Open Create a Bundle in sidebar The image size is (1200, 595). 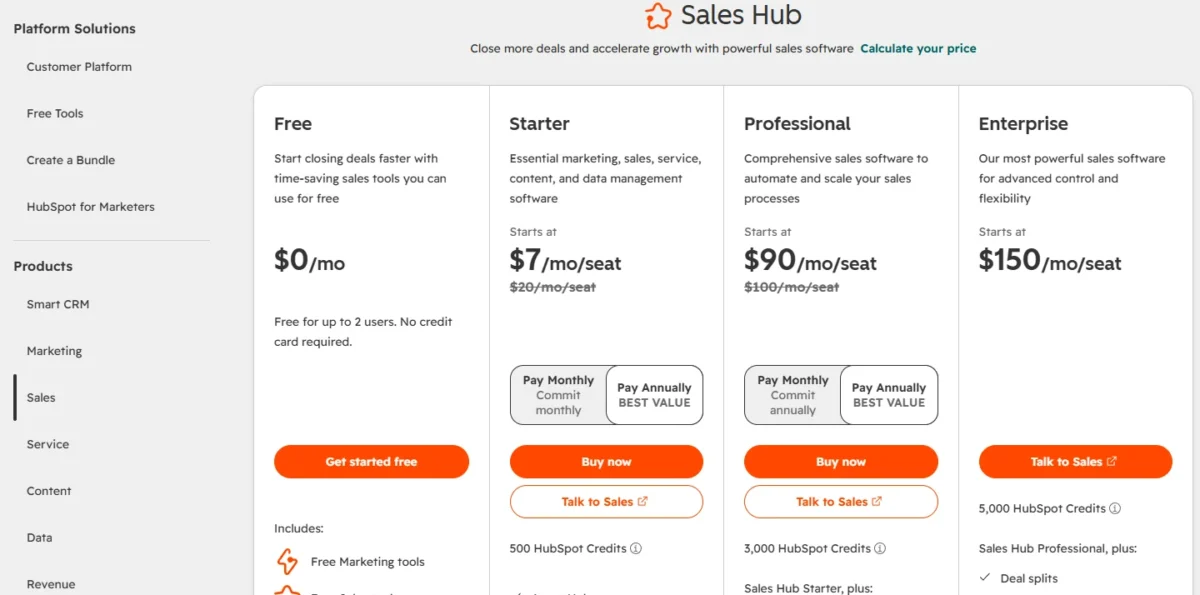click(x=71, y=160)
